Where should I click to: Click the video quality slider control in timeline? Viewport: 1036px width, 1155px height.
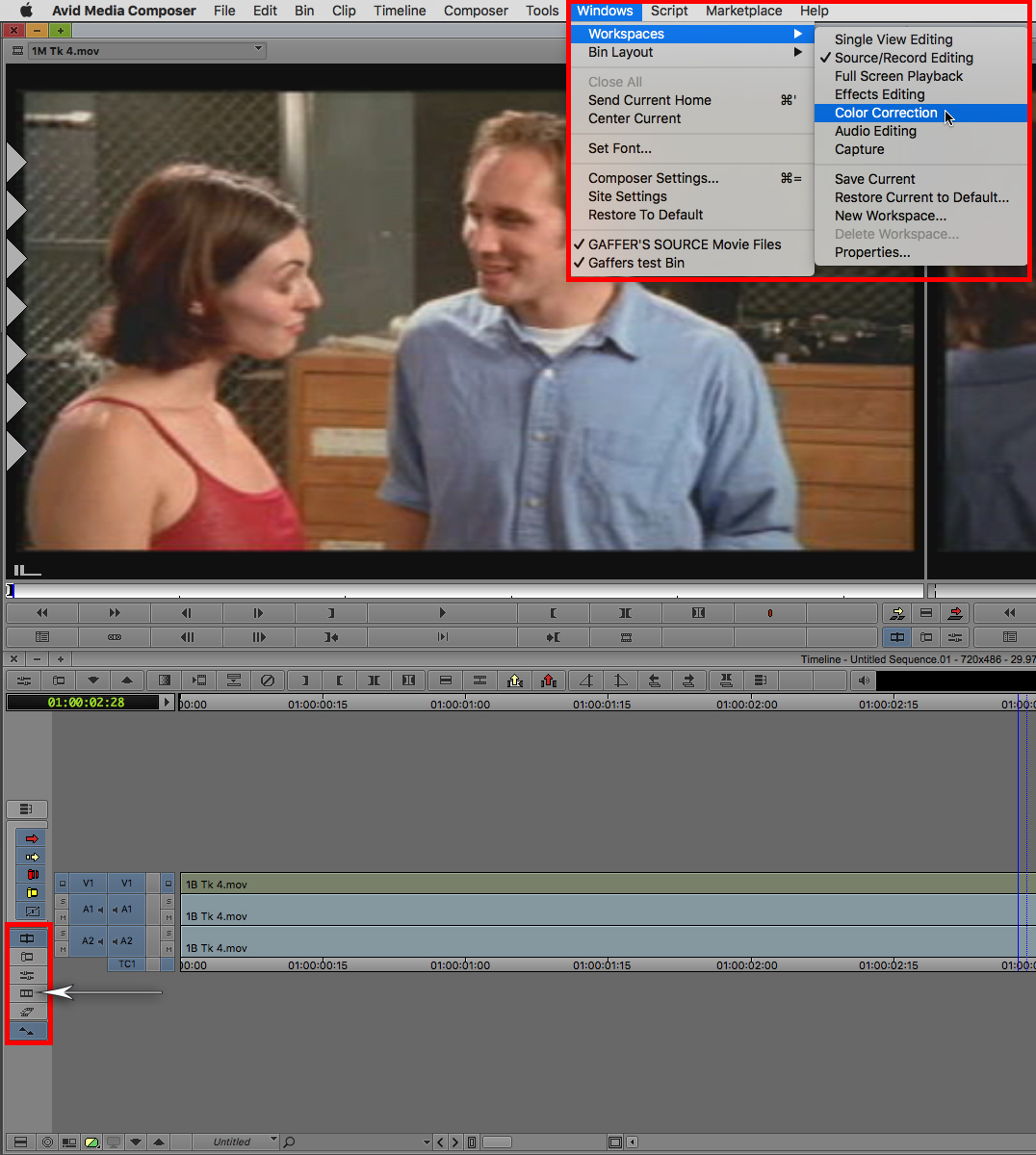click(x=91, y=1142)
